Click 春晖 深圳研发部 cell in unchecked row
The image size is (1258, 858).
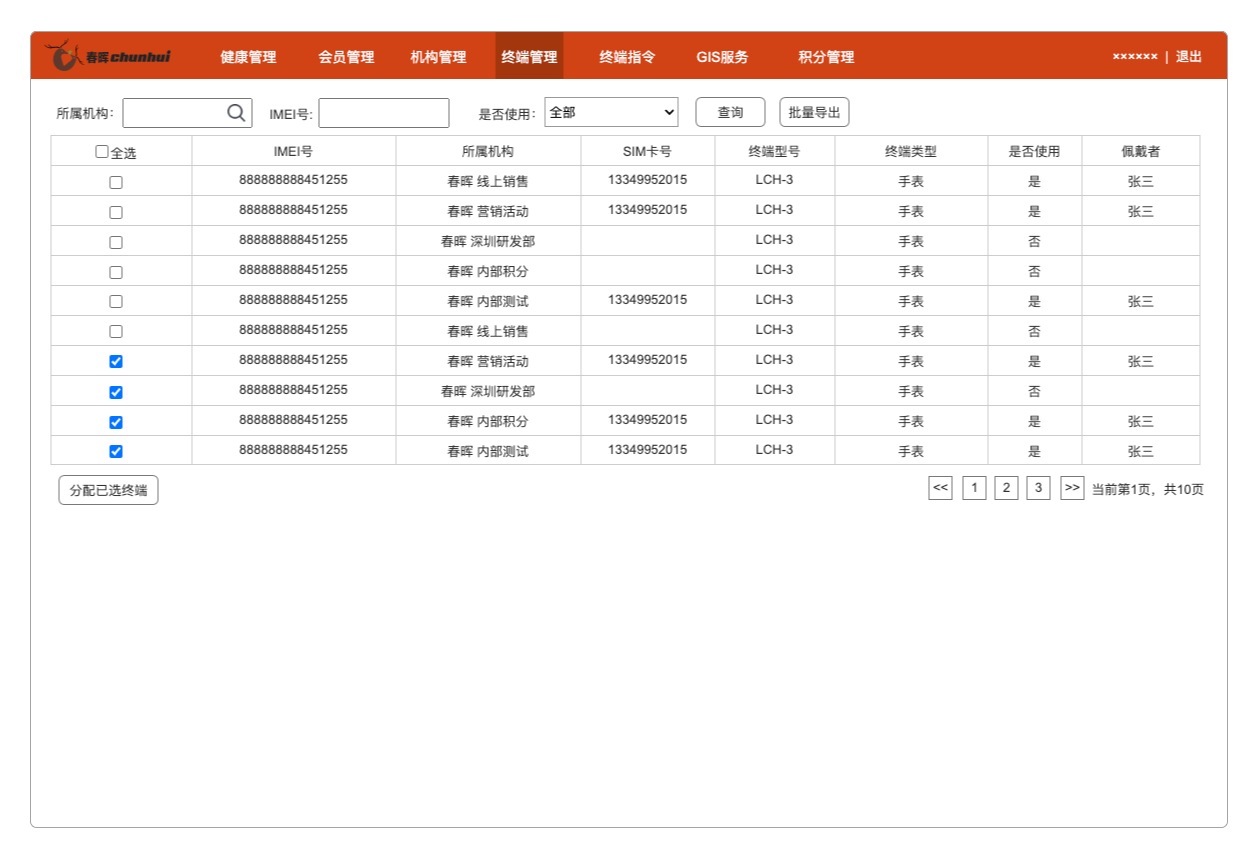[488, 242]
